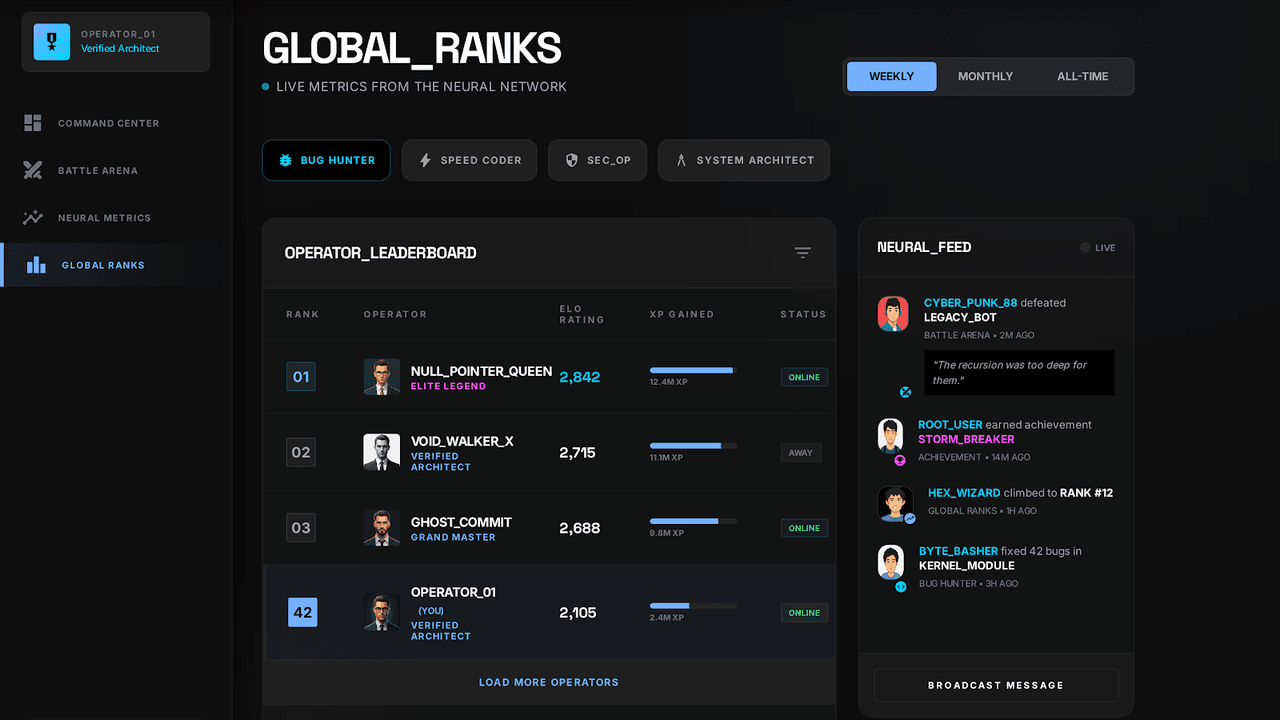Click the bug icon in Bug Hunter
This screenshot has height=720, width=1280.
(285, 160)
